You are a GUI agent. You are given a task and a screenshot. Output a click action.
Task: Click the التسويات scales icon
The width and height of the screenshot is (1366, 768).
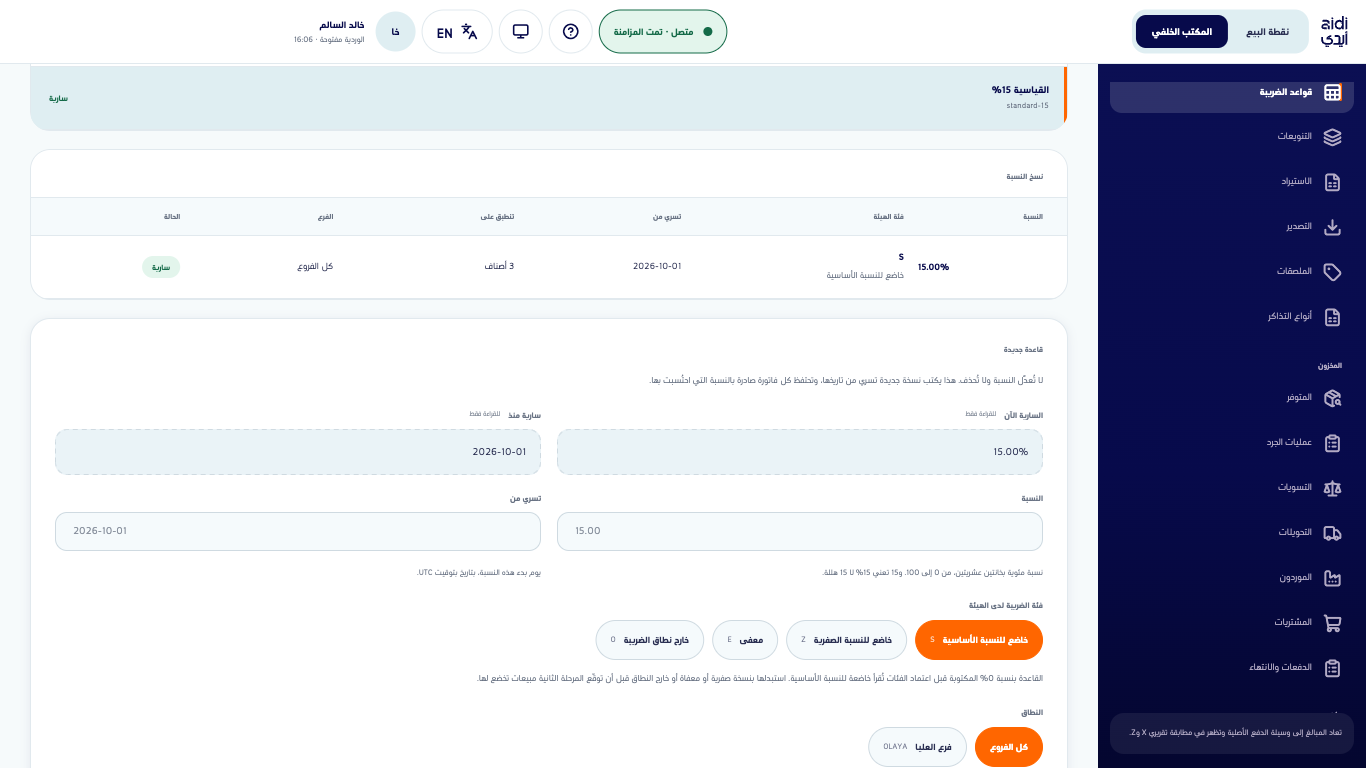click(1332, 488)
